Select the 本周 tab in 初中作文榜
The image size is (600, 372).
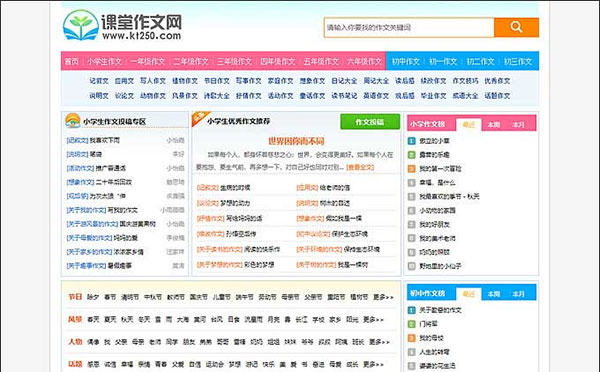coord(494,294)
